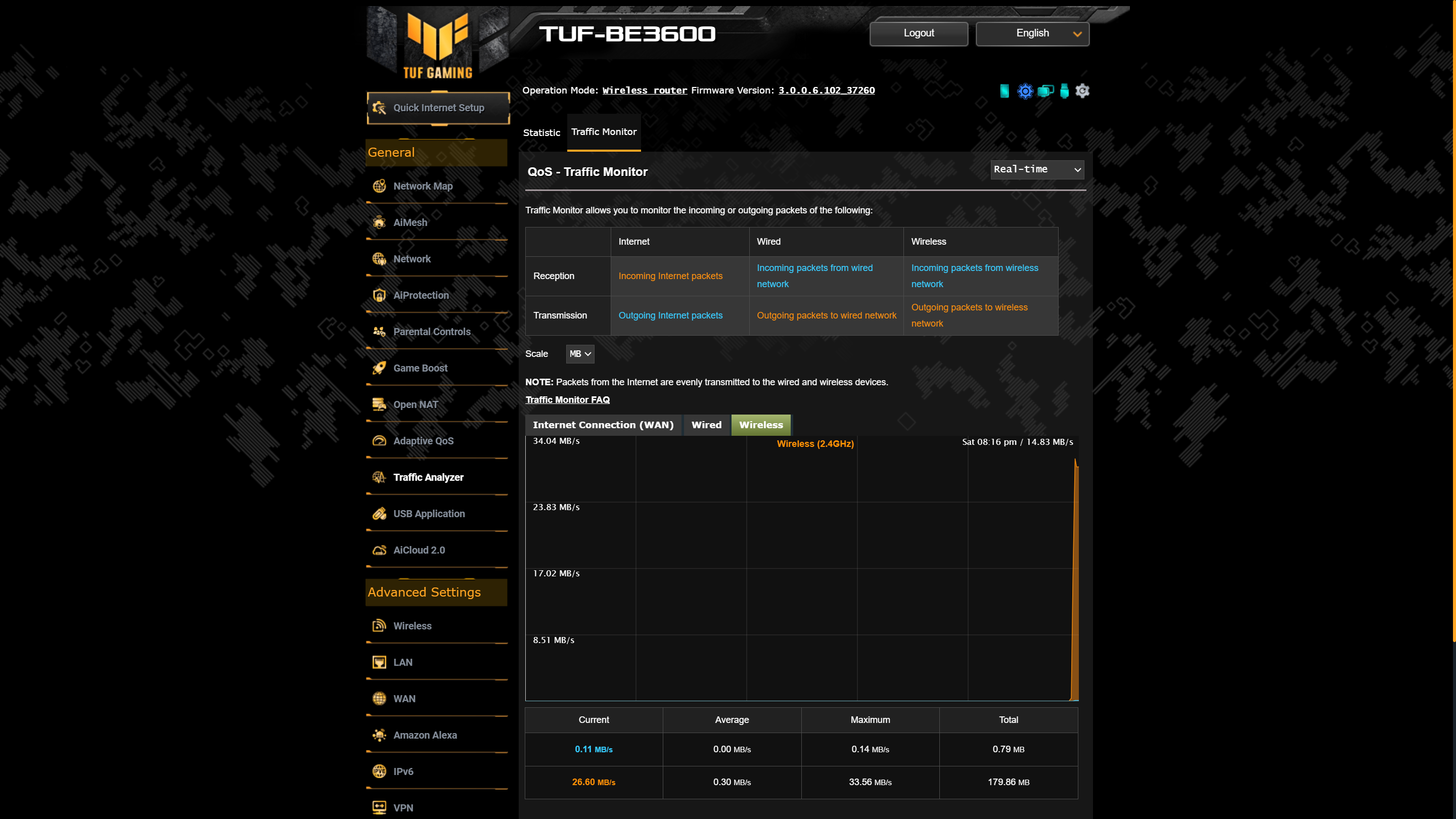This screenshot has width=1456, height=819.
Task: Click Quick Internet Setup button
Action: pos(438,107)
